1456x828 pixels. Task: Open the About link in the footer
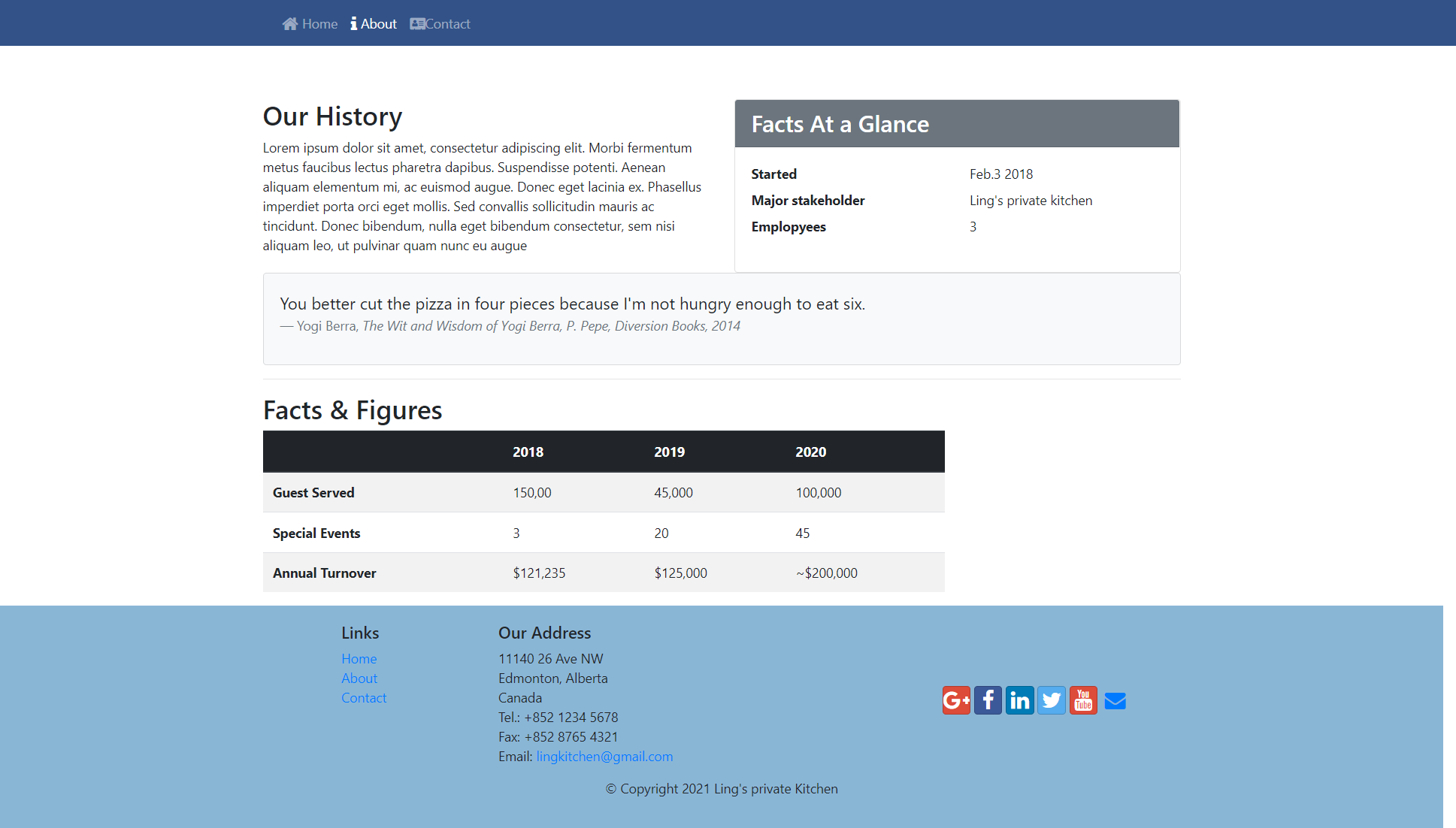click(x=359, y=678)
